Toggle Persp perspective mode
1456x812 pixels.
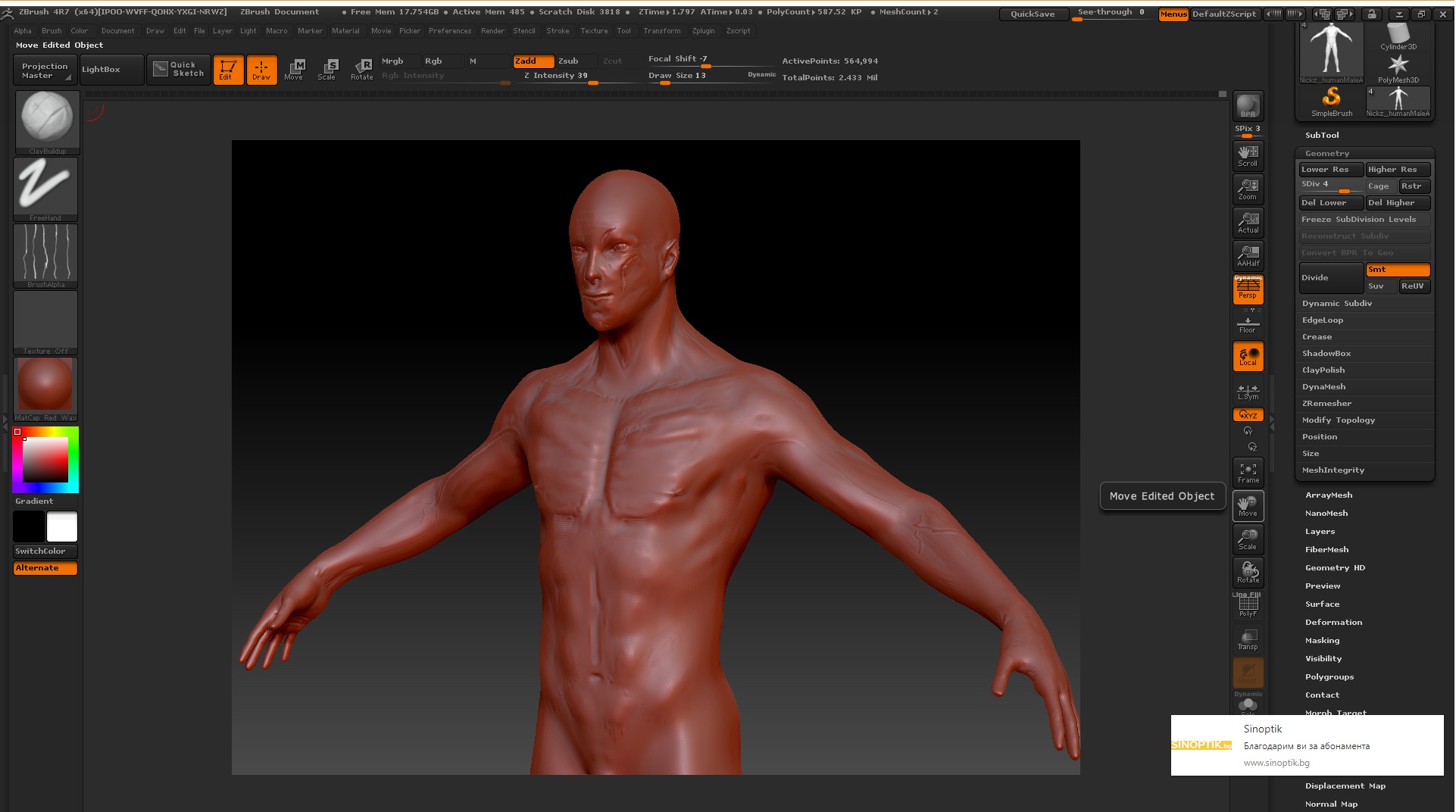(x=1248, y=289)
